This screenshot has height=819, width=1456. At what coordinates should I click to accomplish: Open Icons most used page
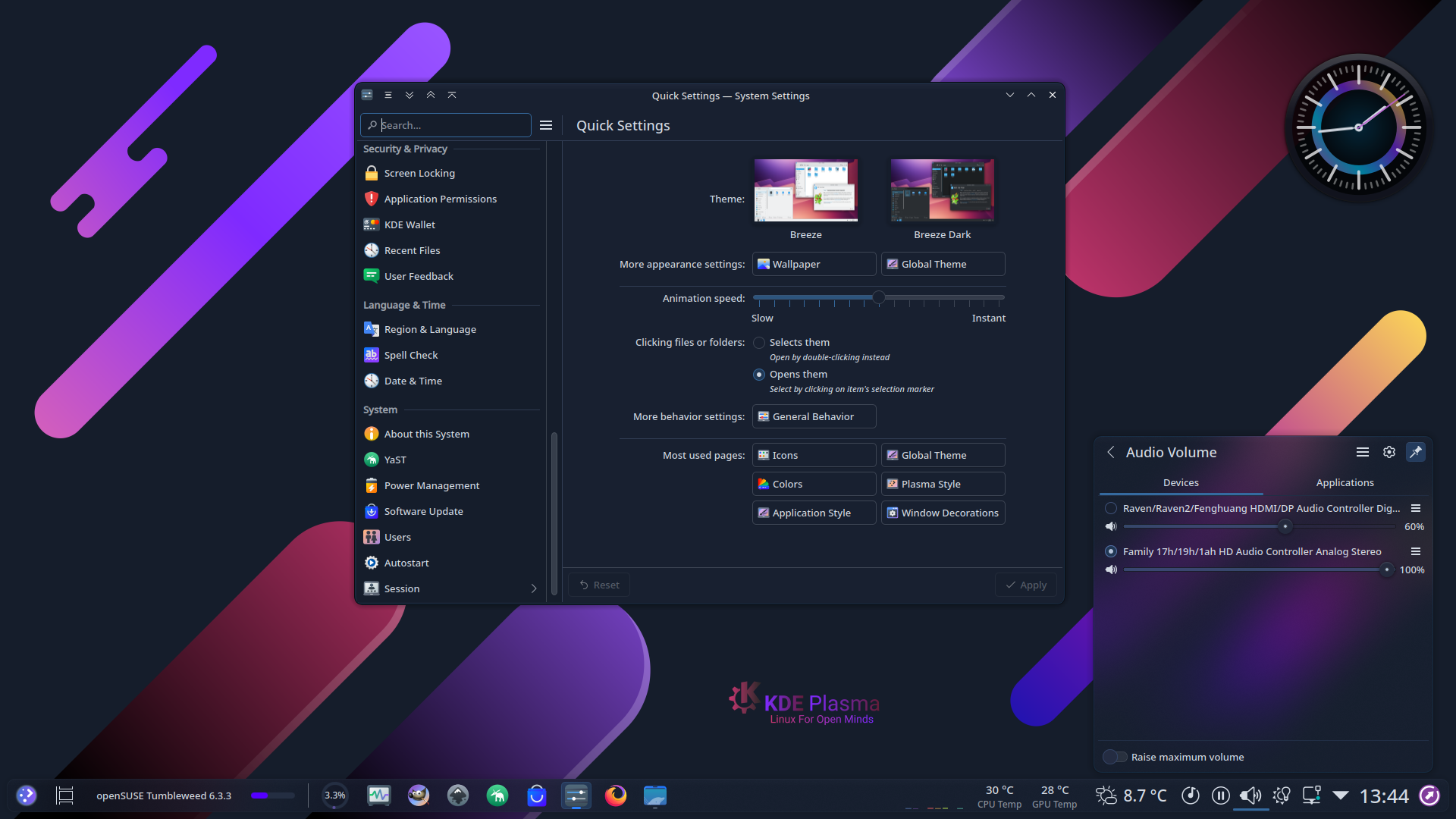point(814,455)
